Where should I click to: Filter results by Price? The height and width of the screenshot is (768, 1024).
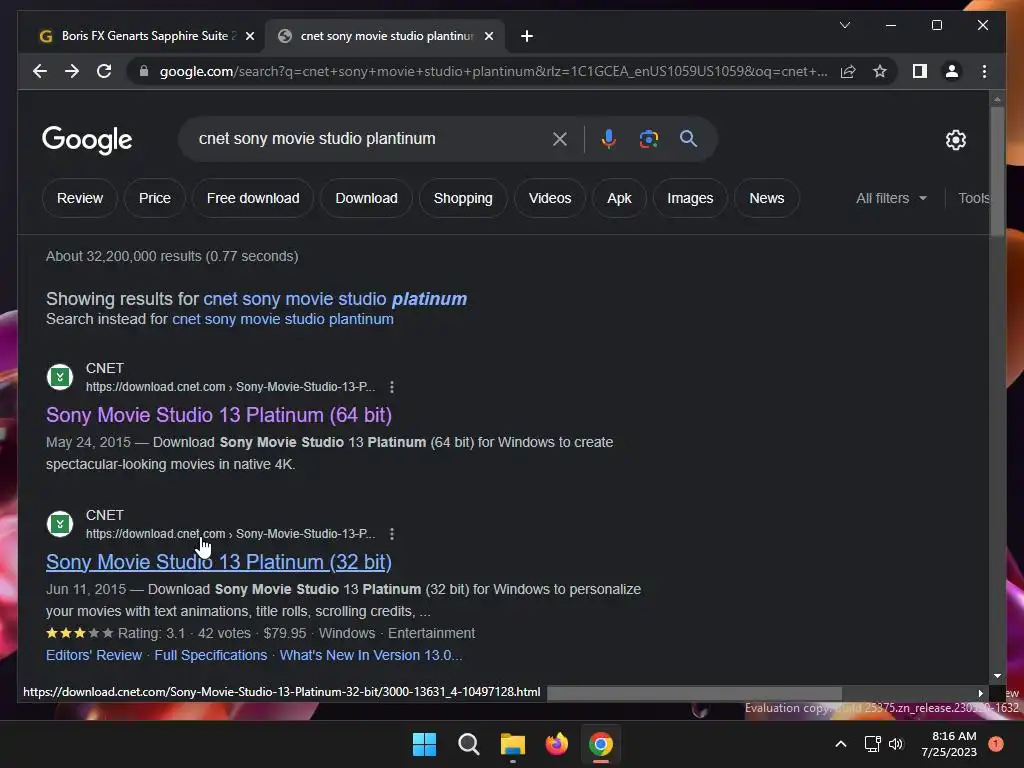tap(155, 198)
